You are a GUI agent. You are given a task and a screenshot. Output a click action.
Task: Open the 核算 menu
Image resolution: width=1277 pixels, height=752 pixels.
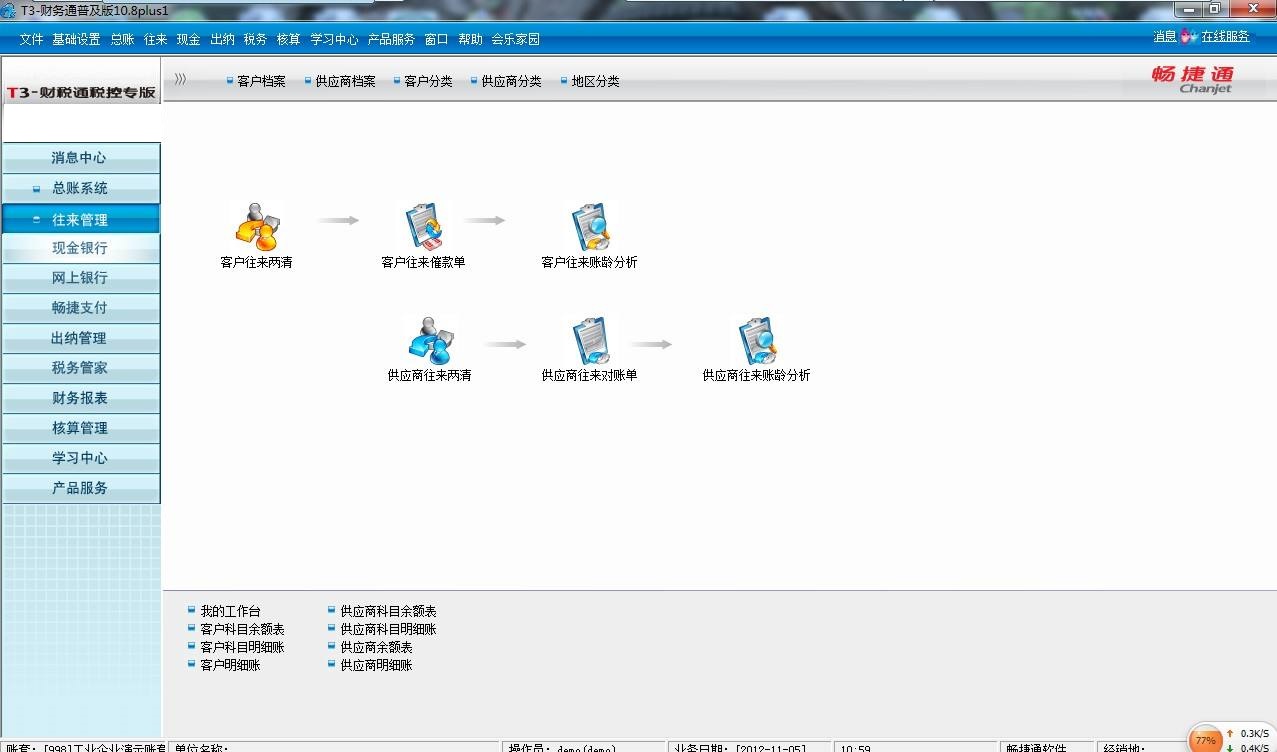point(288,39)
